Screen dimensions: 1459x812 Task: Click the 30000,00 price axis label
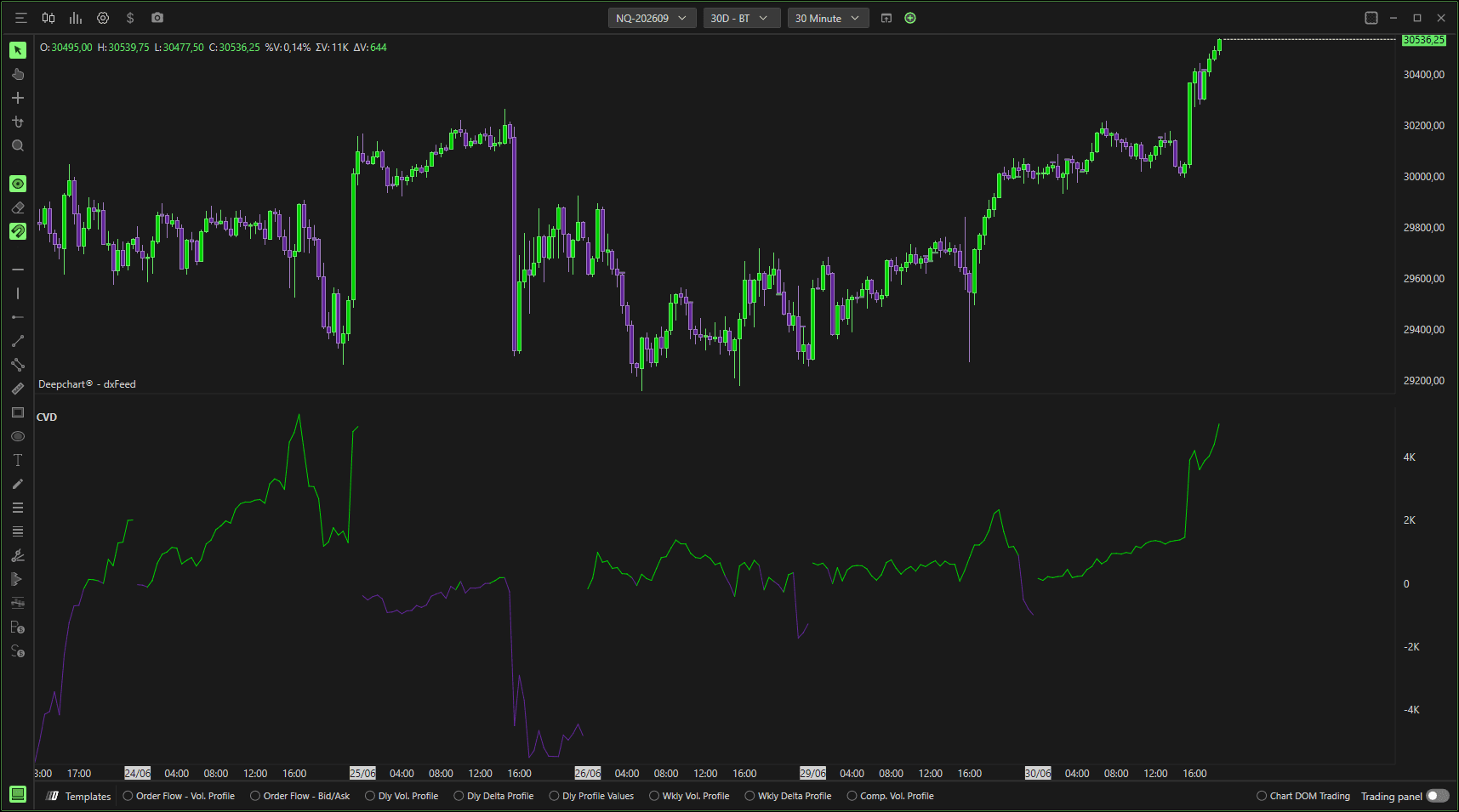[1424, 177]
